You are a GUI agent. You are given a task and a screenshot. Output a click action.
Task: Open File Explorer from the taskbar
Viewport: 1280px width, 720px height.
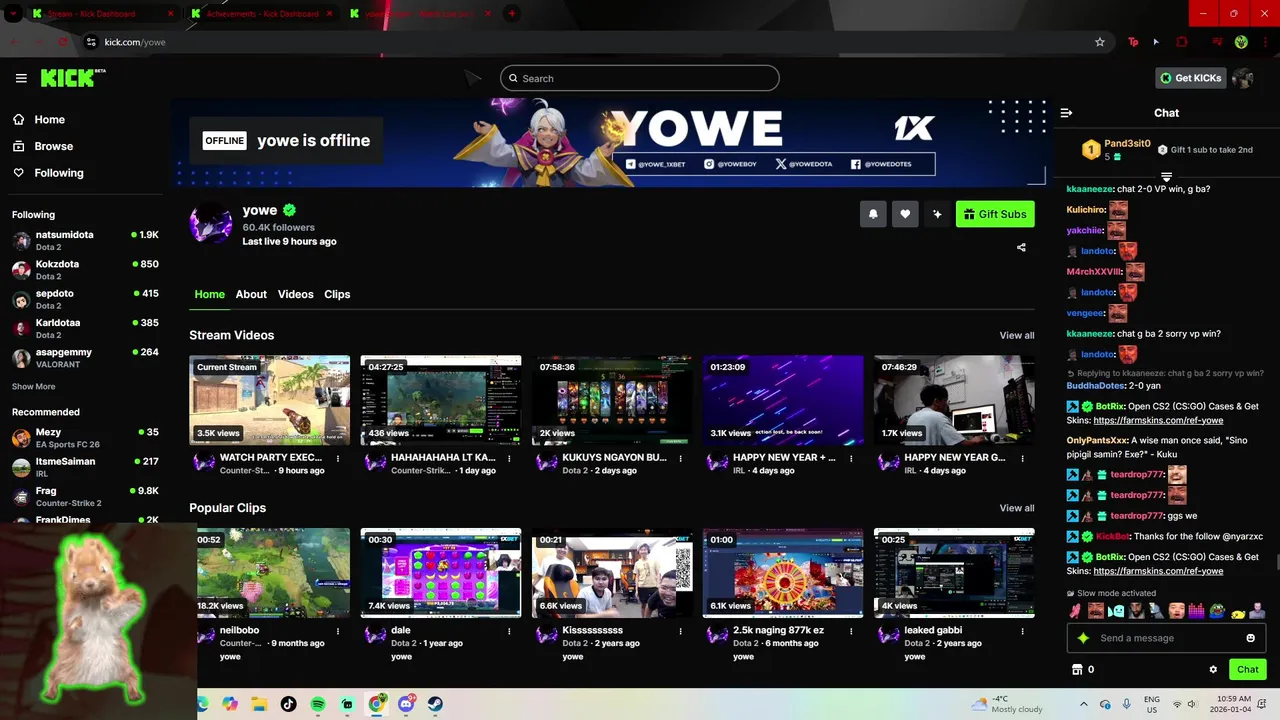[259, 704]
